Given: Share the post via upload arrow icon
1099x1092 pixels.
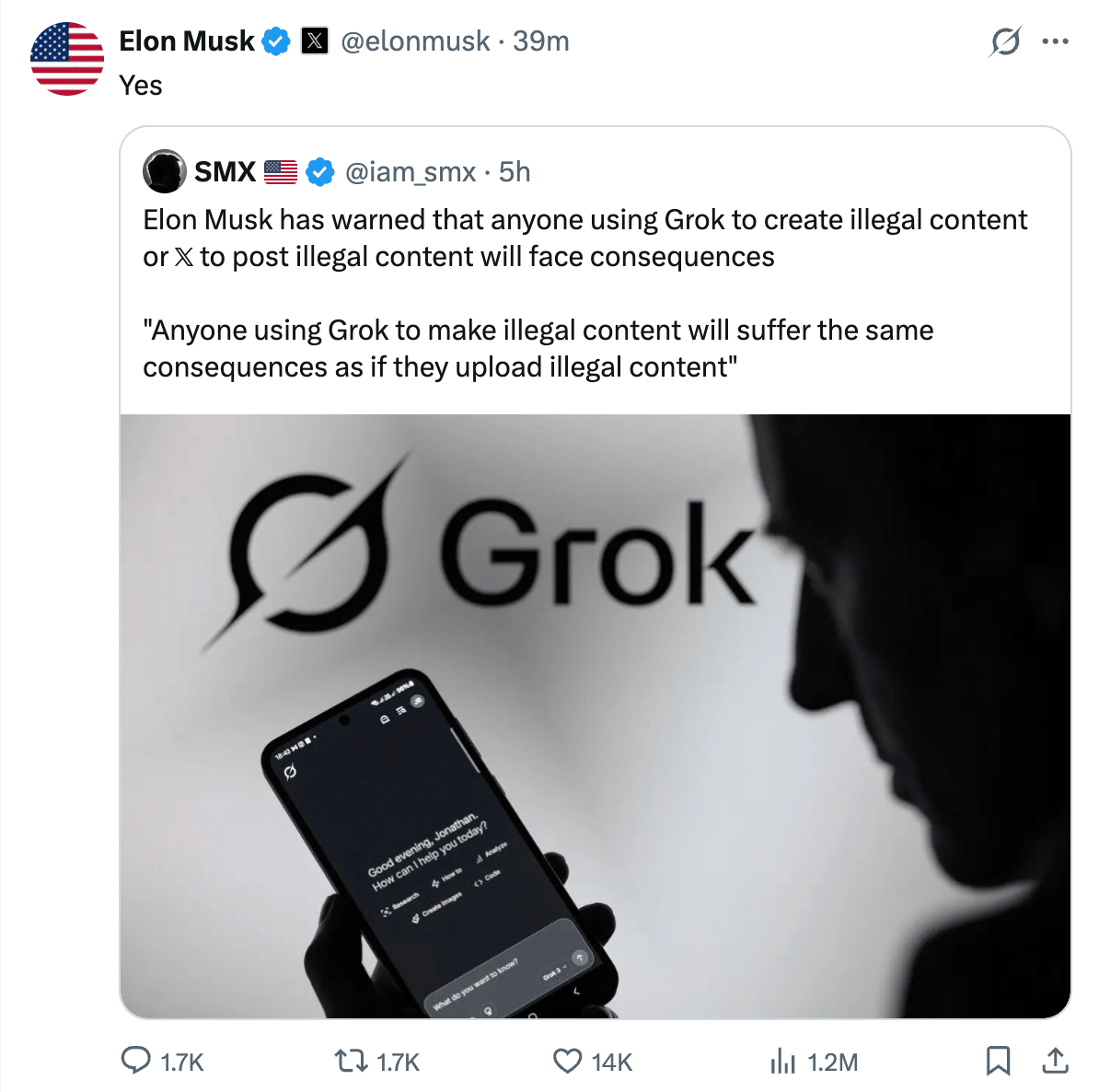Looking at the screenshot, I should point(1055,1061).
